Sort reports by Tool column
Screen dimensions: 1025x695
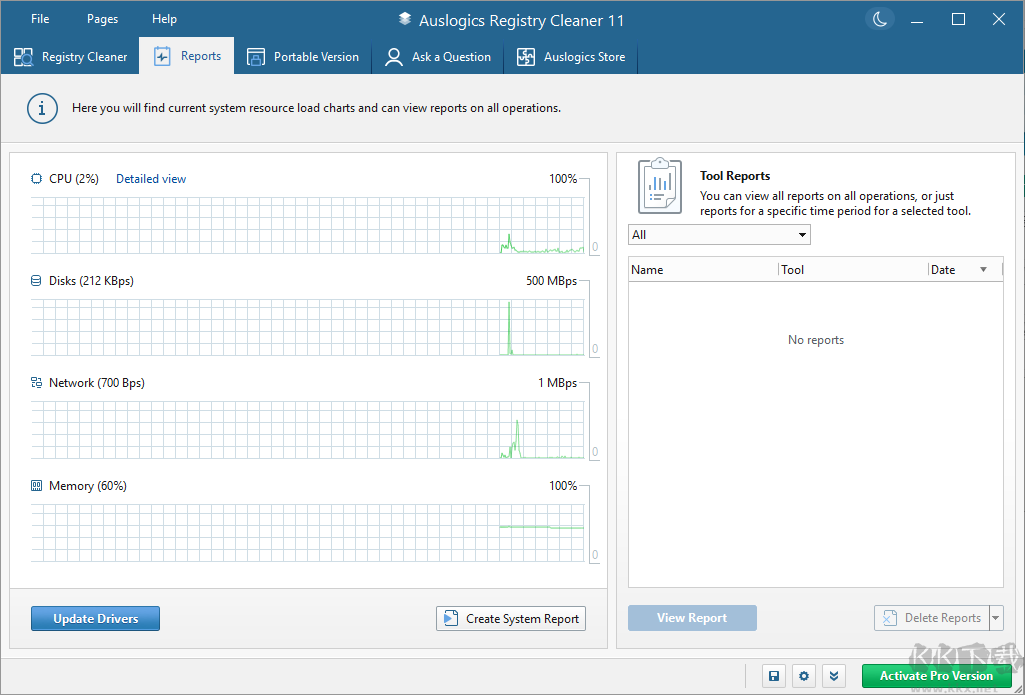(853, 269)
